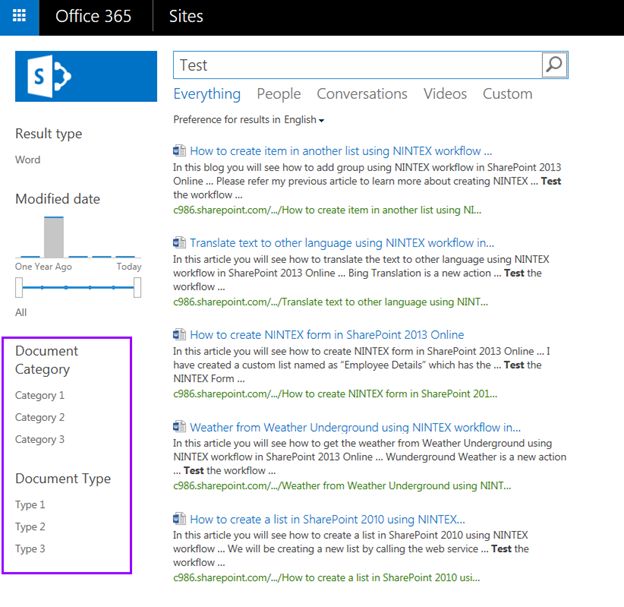Click the left handle of date slider
624x607 pixels.
[x=19, y=287]
